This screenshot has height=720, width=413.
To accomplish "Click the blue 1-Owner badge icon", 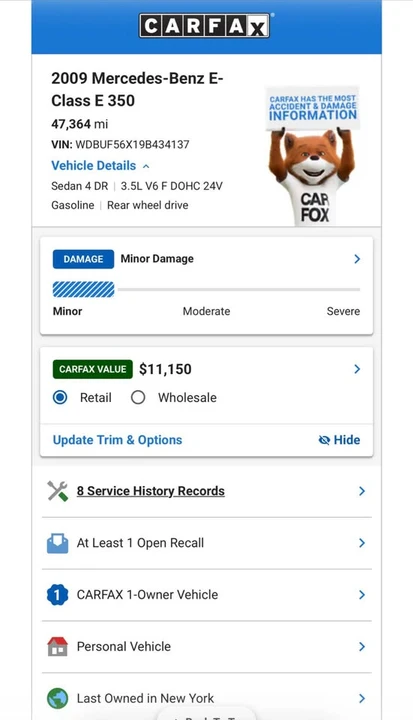I will pos(57,595).
